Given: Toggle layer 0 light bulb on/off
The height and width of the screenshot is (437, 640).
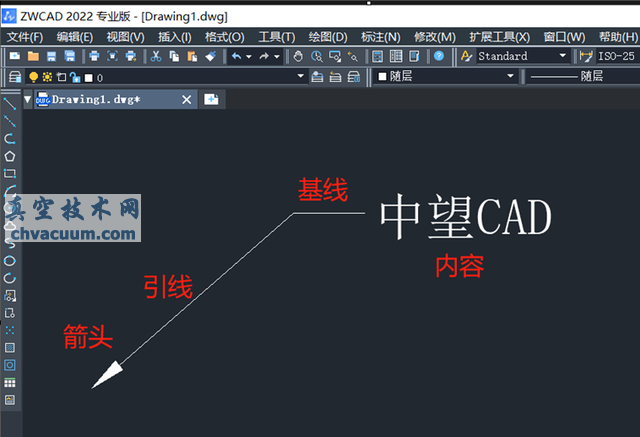Looking at the screenshot, I should point(33,76).
